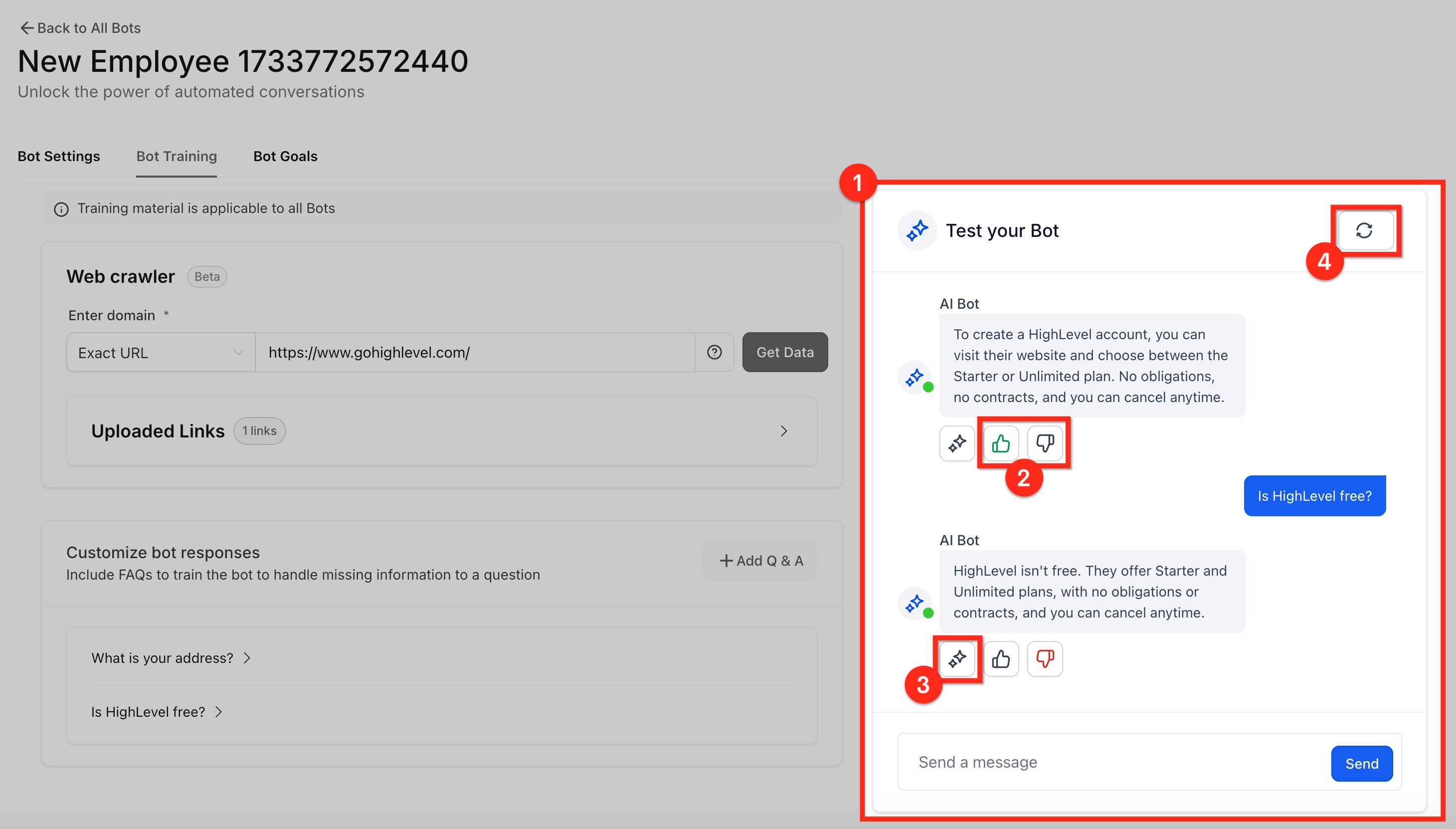Open the Exact URL dropdown
Screen dimensions: 1456x829
click(x=161, y=353)
